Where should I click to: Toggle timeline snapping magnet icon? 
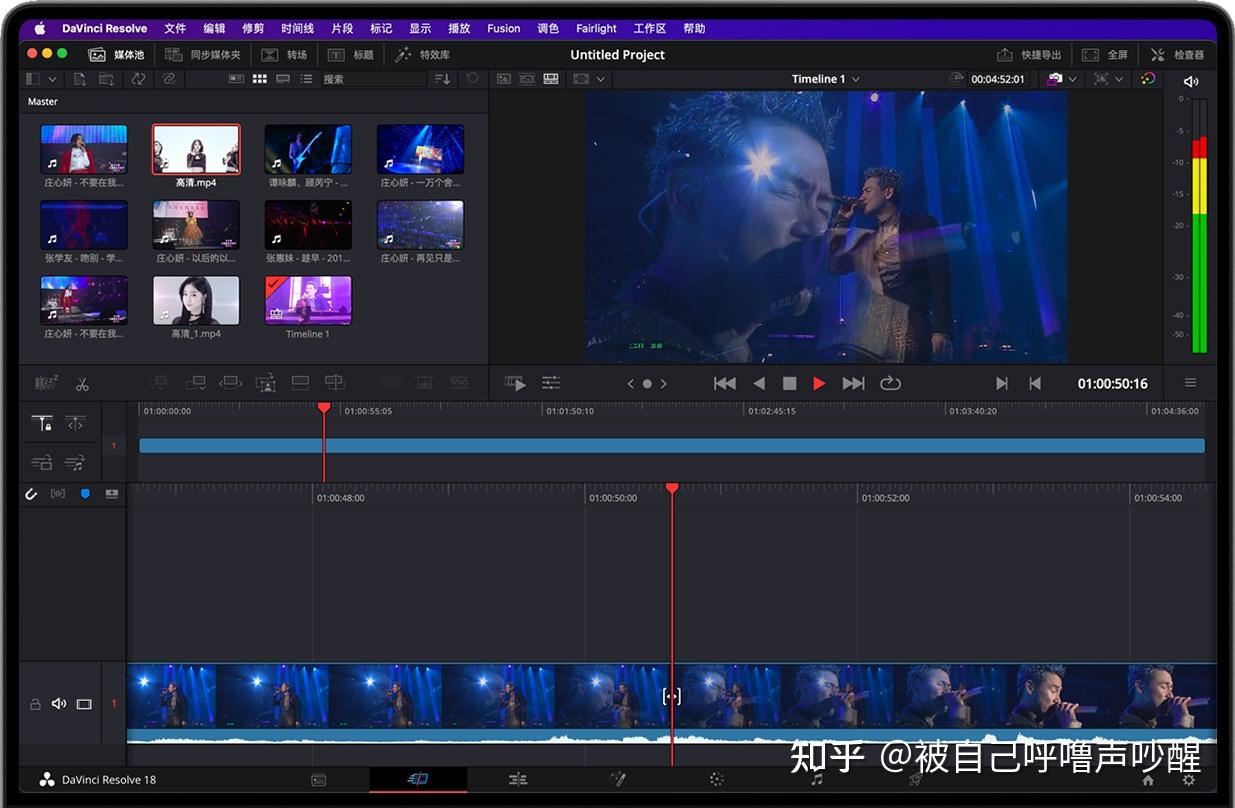tap(31, 494)
